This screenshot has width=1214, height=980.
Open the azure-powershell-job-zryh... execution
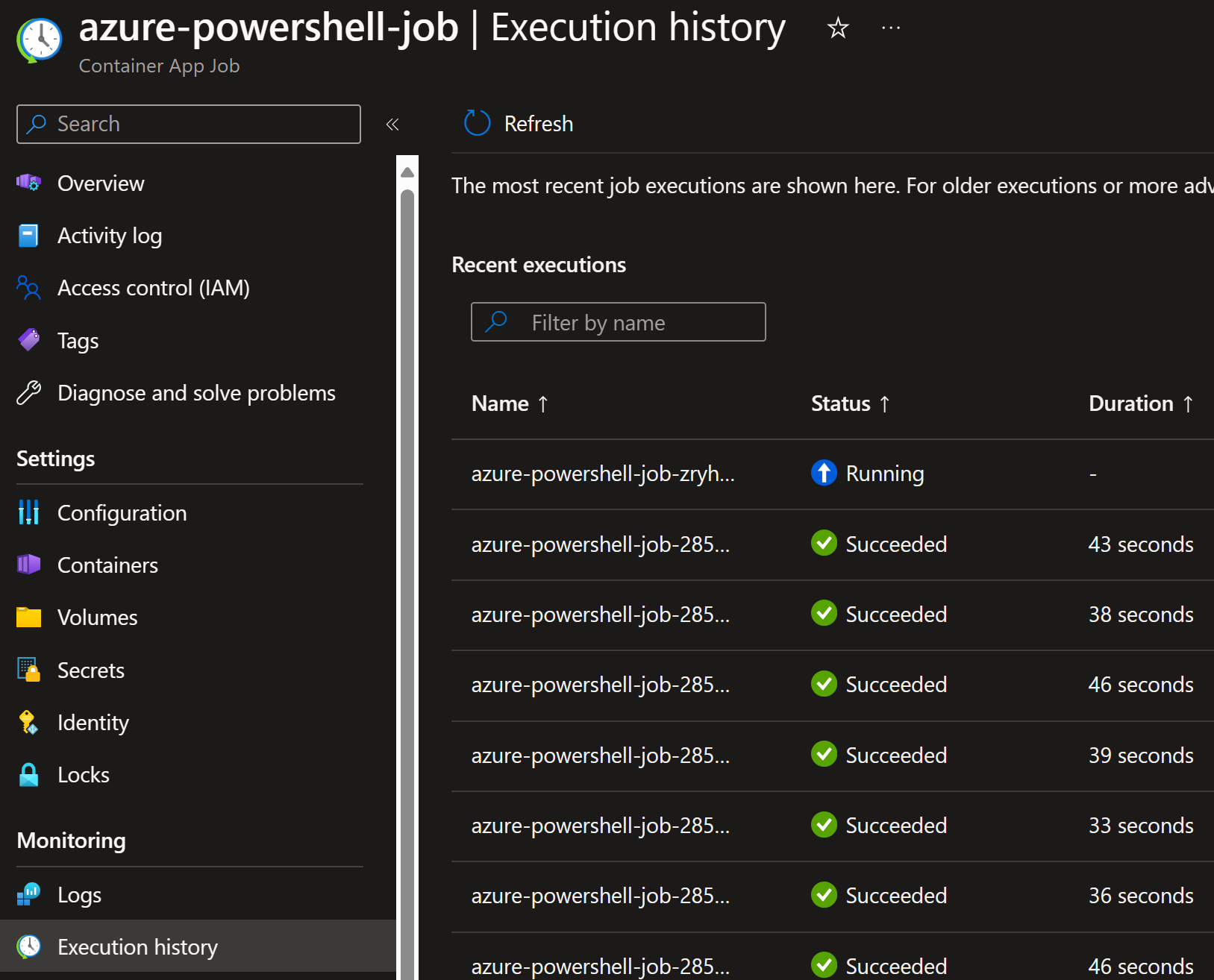(603, 474)
